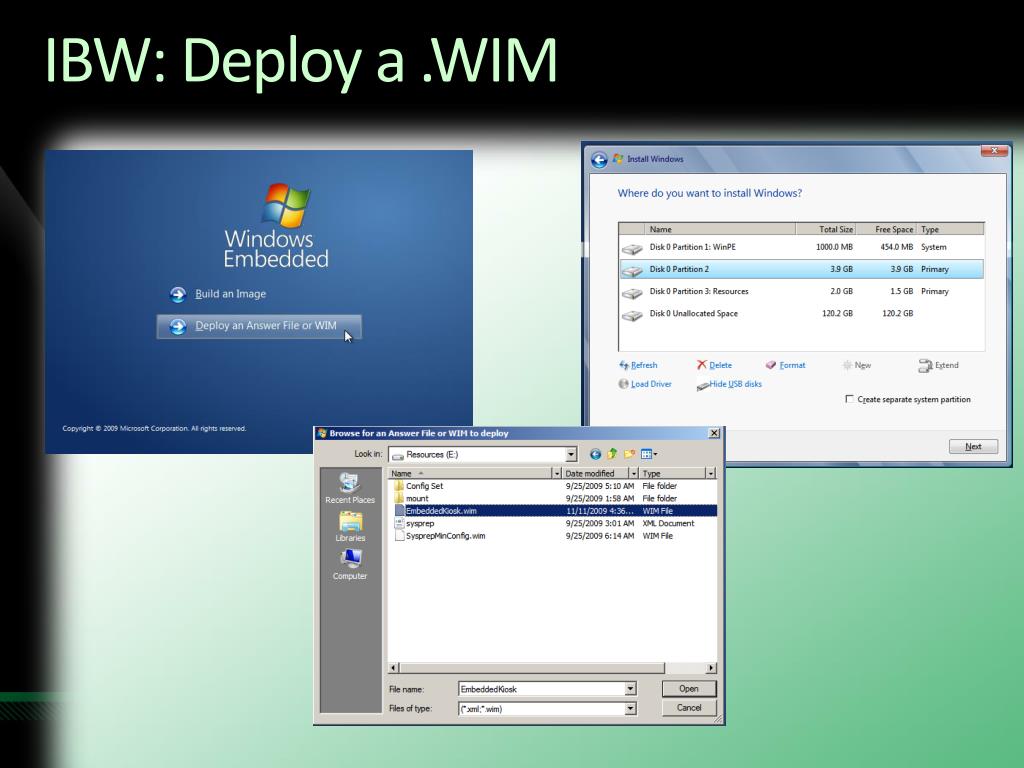Click the File name input field
1024x768 pixels.
coord(542,689)
